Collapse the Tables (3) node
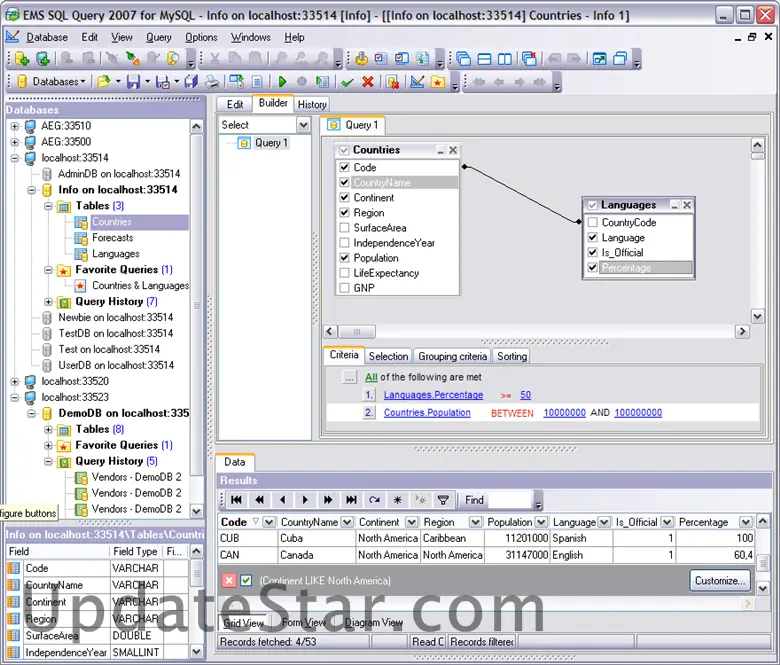Viewport: 780px width, 665px height. [x=48, y=206]
